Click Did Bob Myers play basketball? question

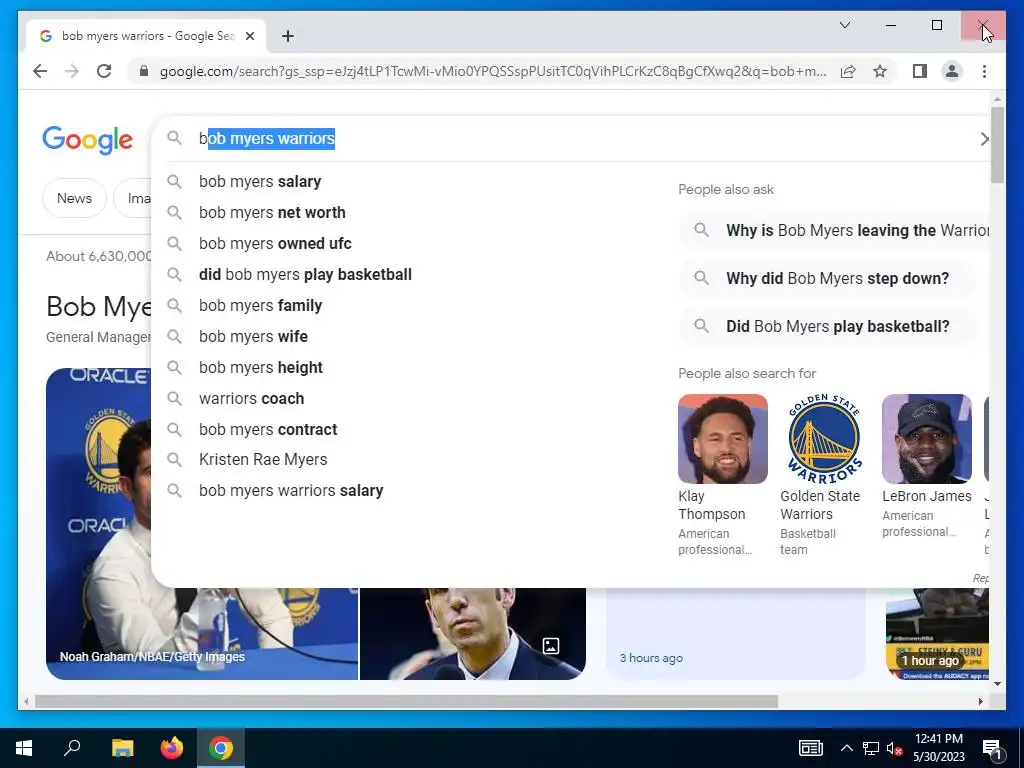[827, 327]
